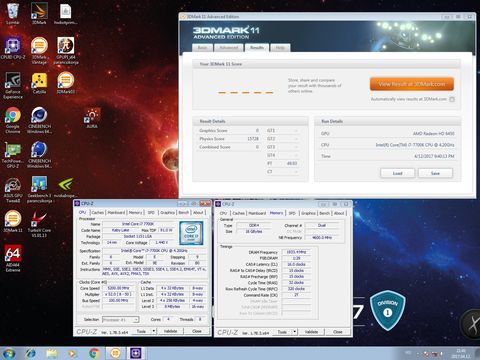
Task: Open the lower CINEBENCH desktop shortcut
Action: pos(39,155)
